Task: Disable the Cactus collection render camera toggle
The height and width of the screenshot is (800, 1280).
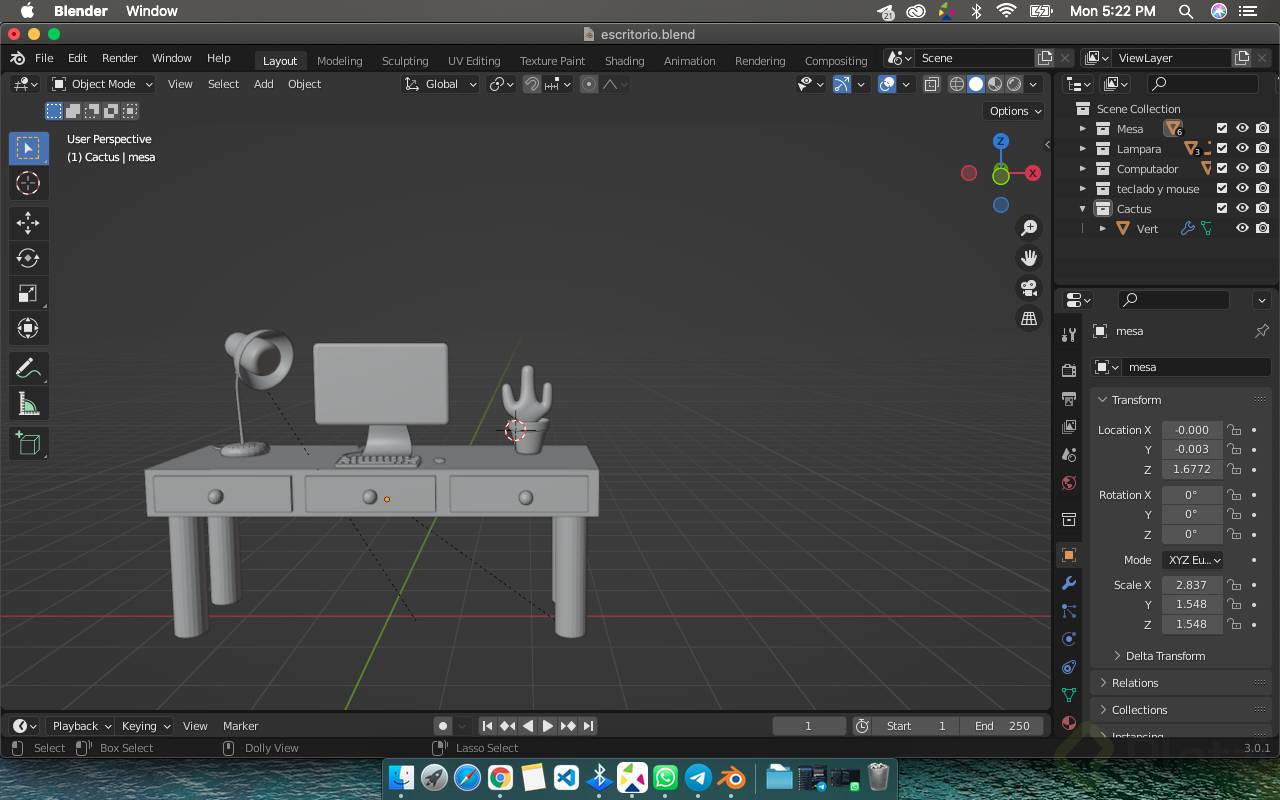Action: click(x=1263, y=208)
